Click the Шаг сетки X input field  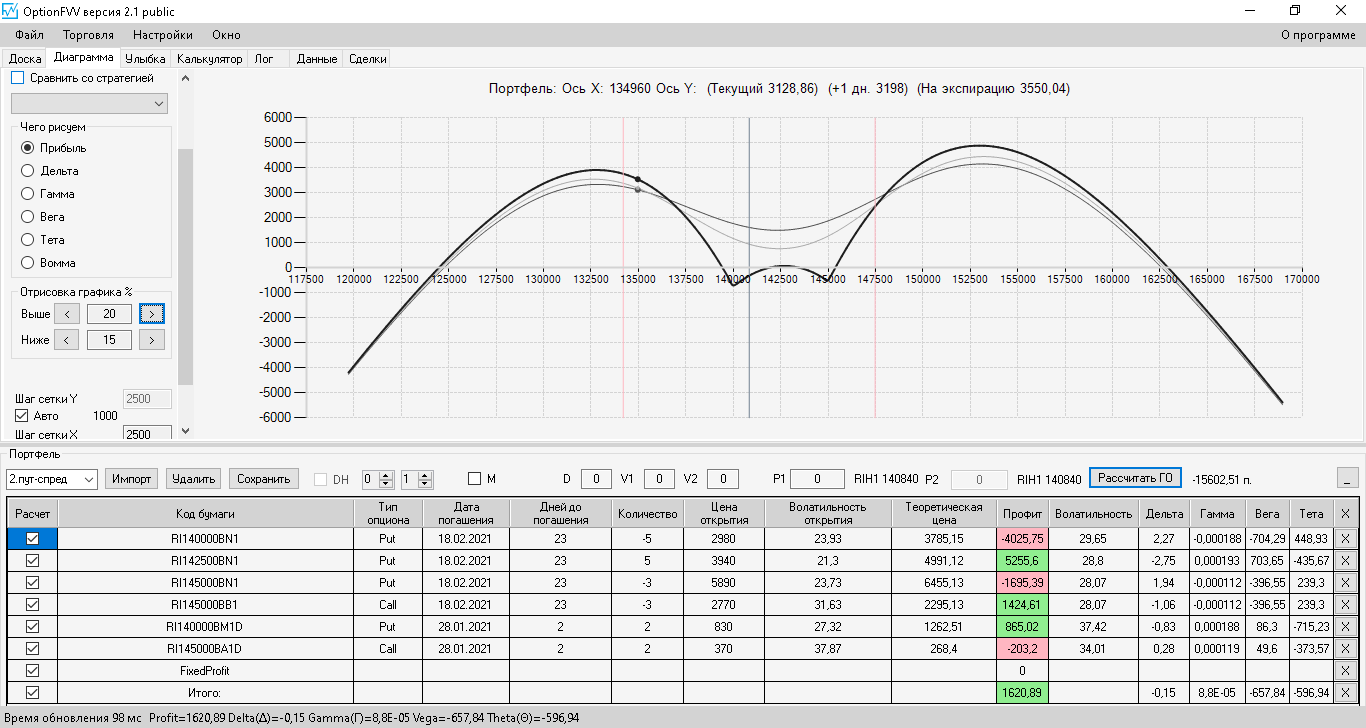click(x=147, y=435)
